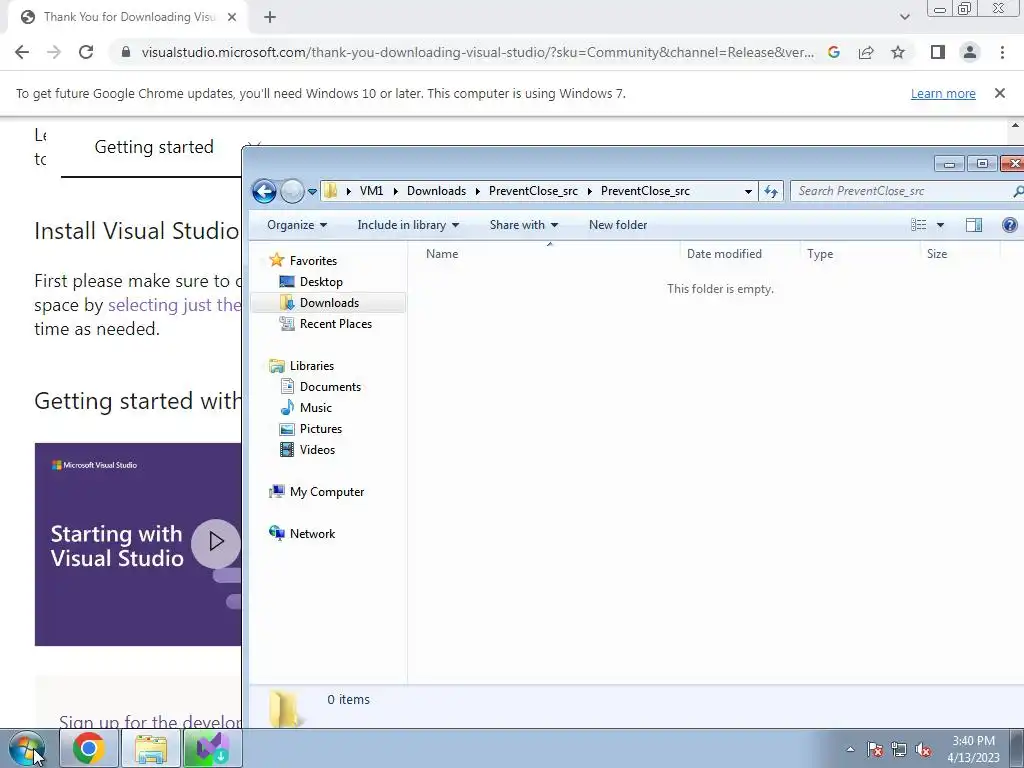The width and height of the screenshot is (1024, 768).
Task: Open the volume tray icon
Action: click(923, 749)
